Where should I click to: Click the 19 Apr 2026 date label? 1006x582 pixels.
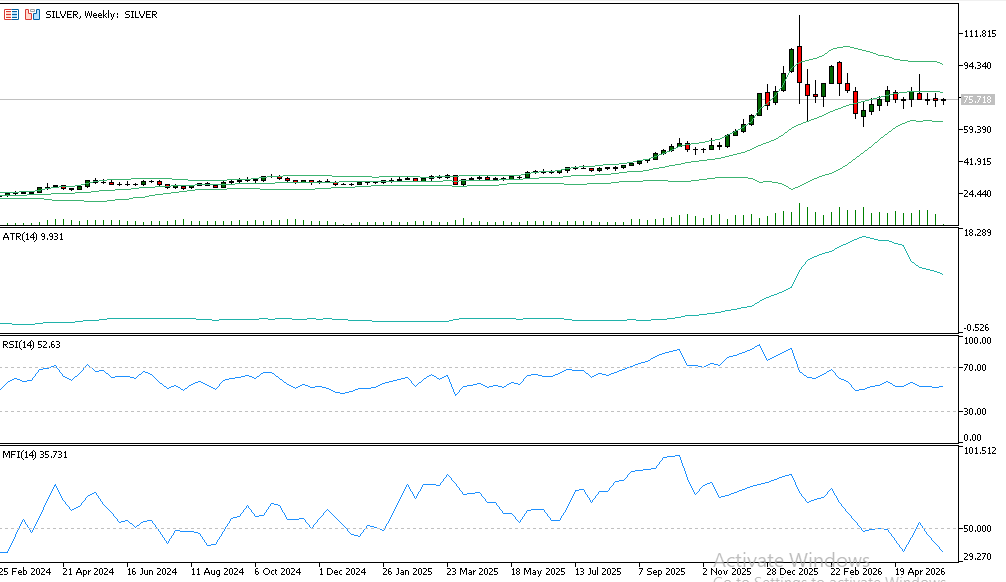(920, 571)
